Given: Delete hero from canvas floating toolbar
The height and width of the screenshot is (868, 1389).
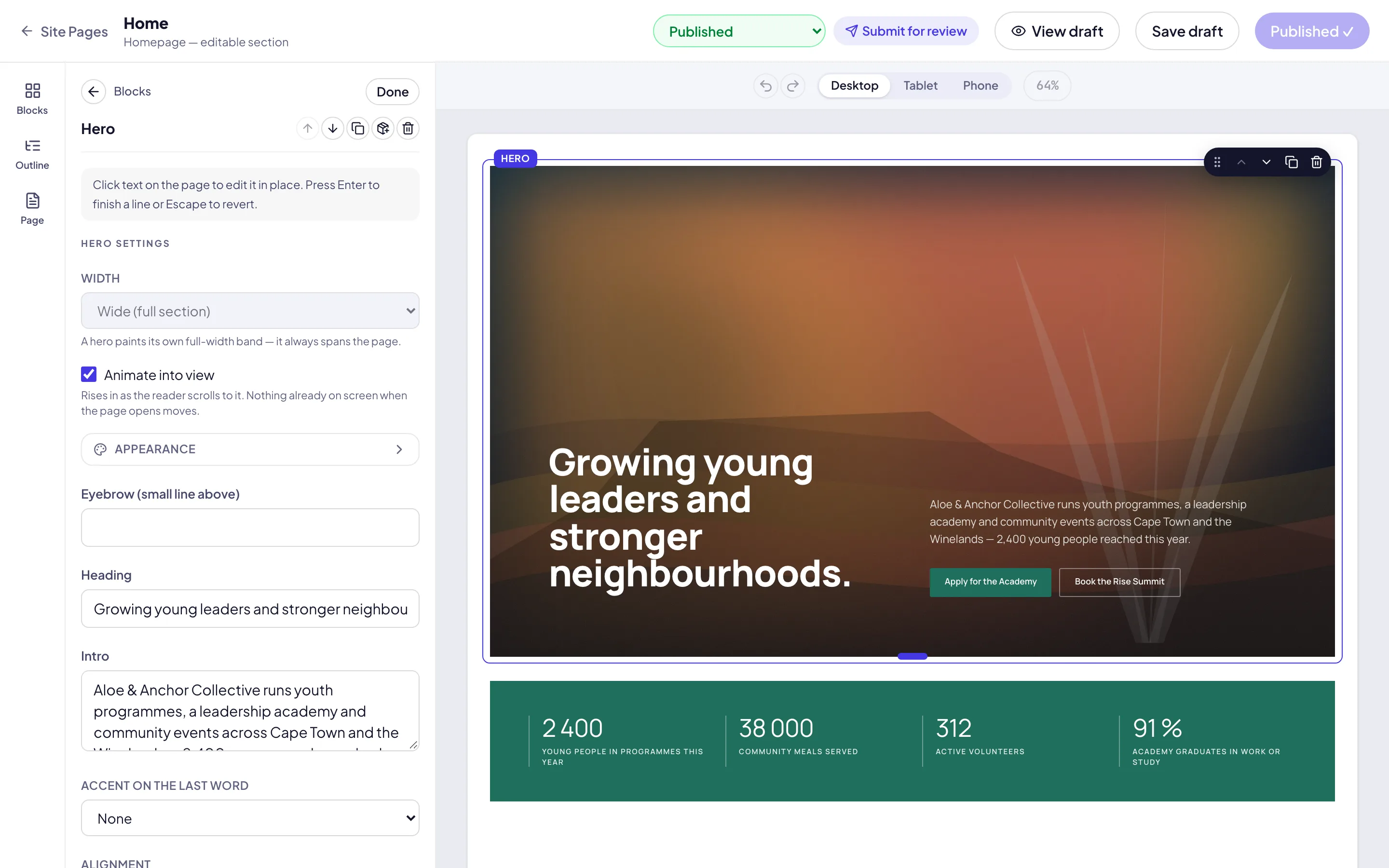Looking at the screenshot, I should point(1317,163).
